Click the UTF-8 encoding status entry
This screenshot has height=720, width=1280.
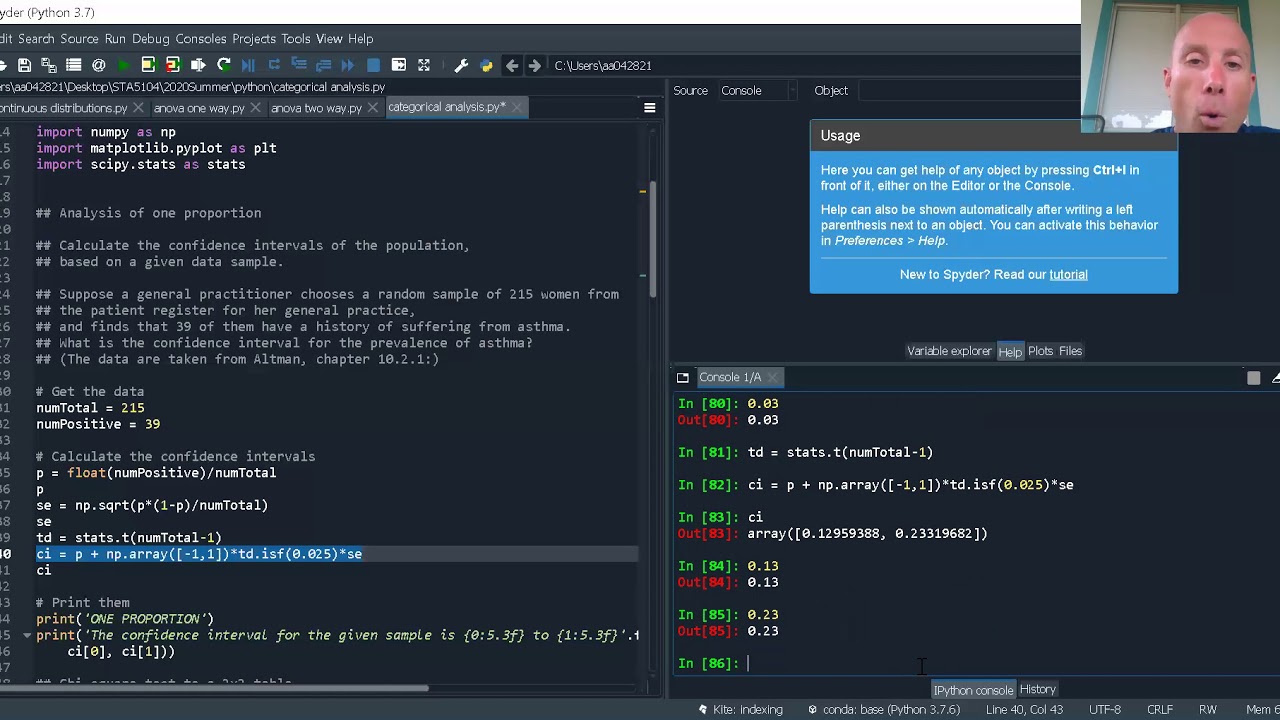(x=1105, y=709)
